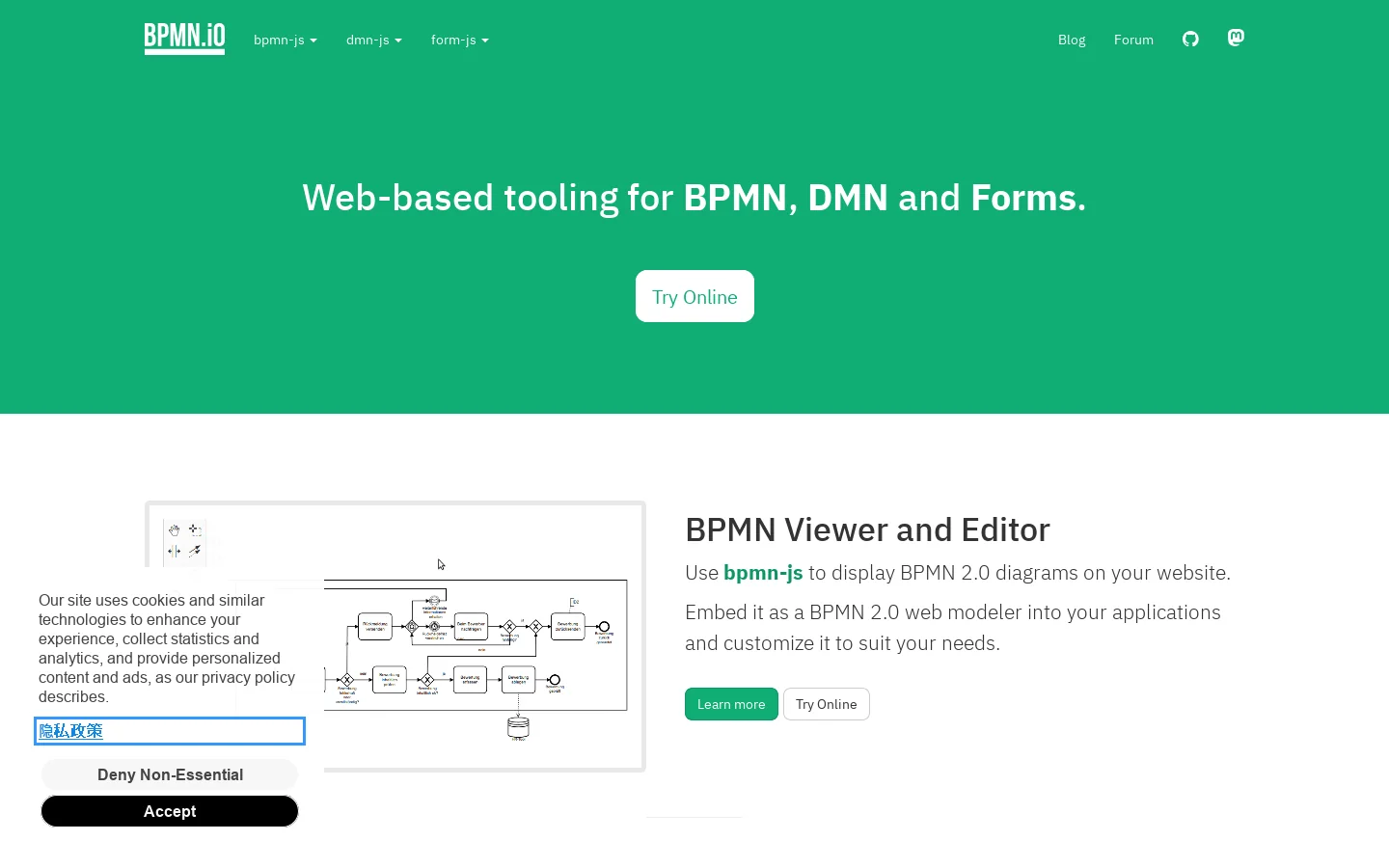Expand the dmn-js dropdown menu
The height and width of the screenshot is (868, 1389).
coord(374,40)
